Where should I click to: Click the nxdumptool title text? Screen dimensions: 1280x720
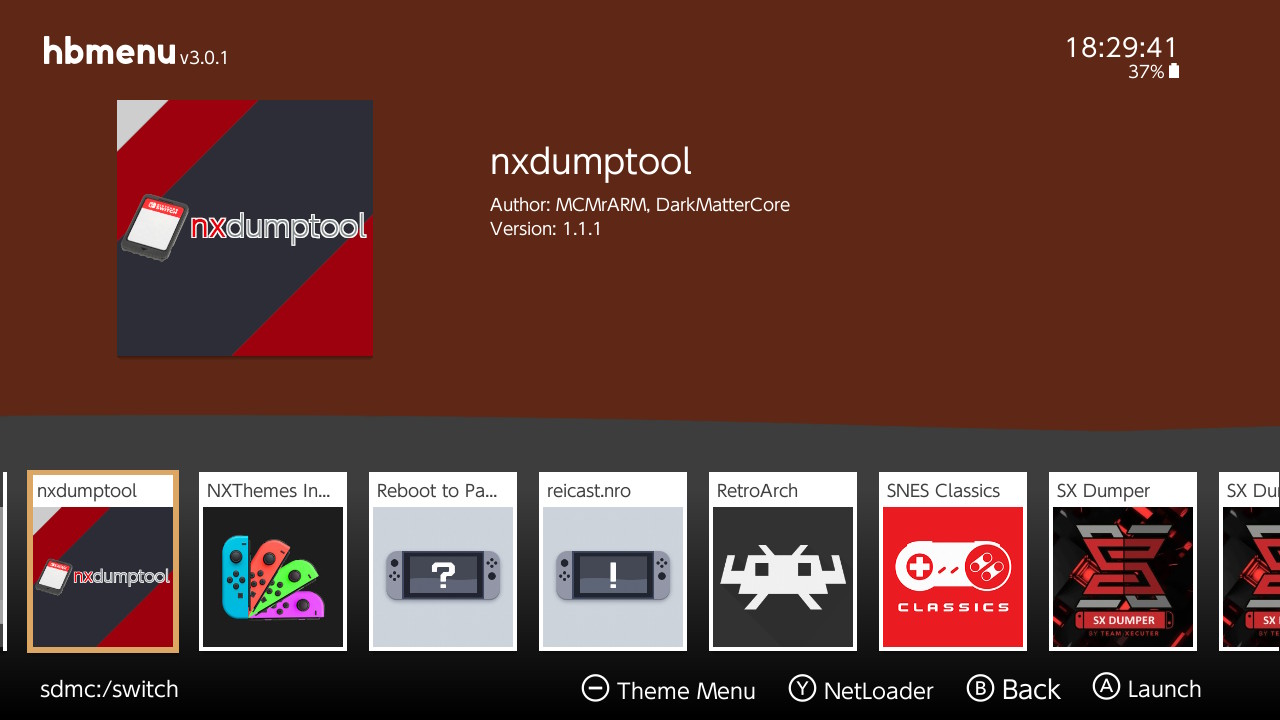tap(590, 161)
